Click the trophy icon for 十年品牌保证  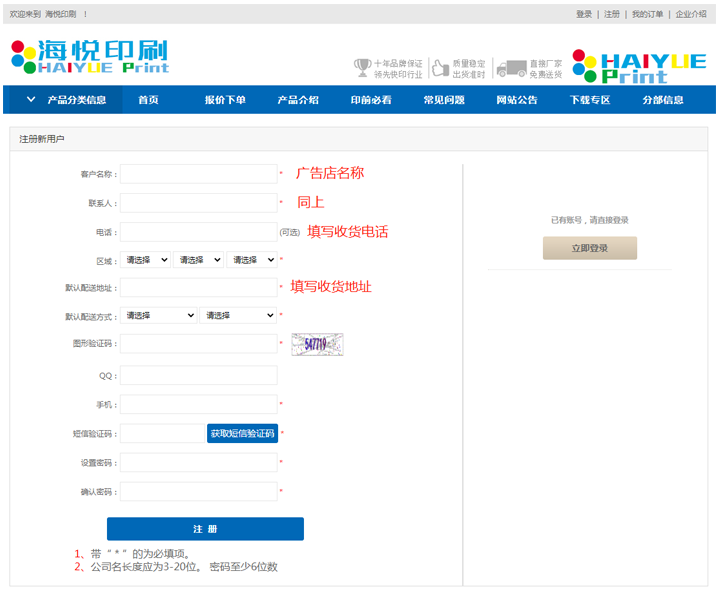click(362, 68)
